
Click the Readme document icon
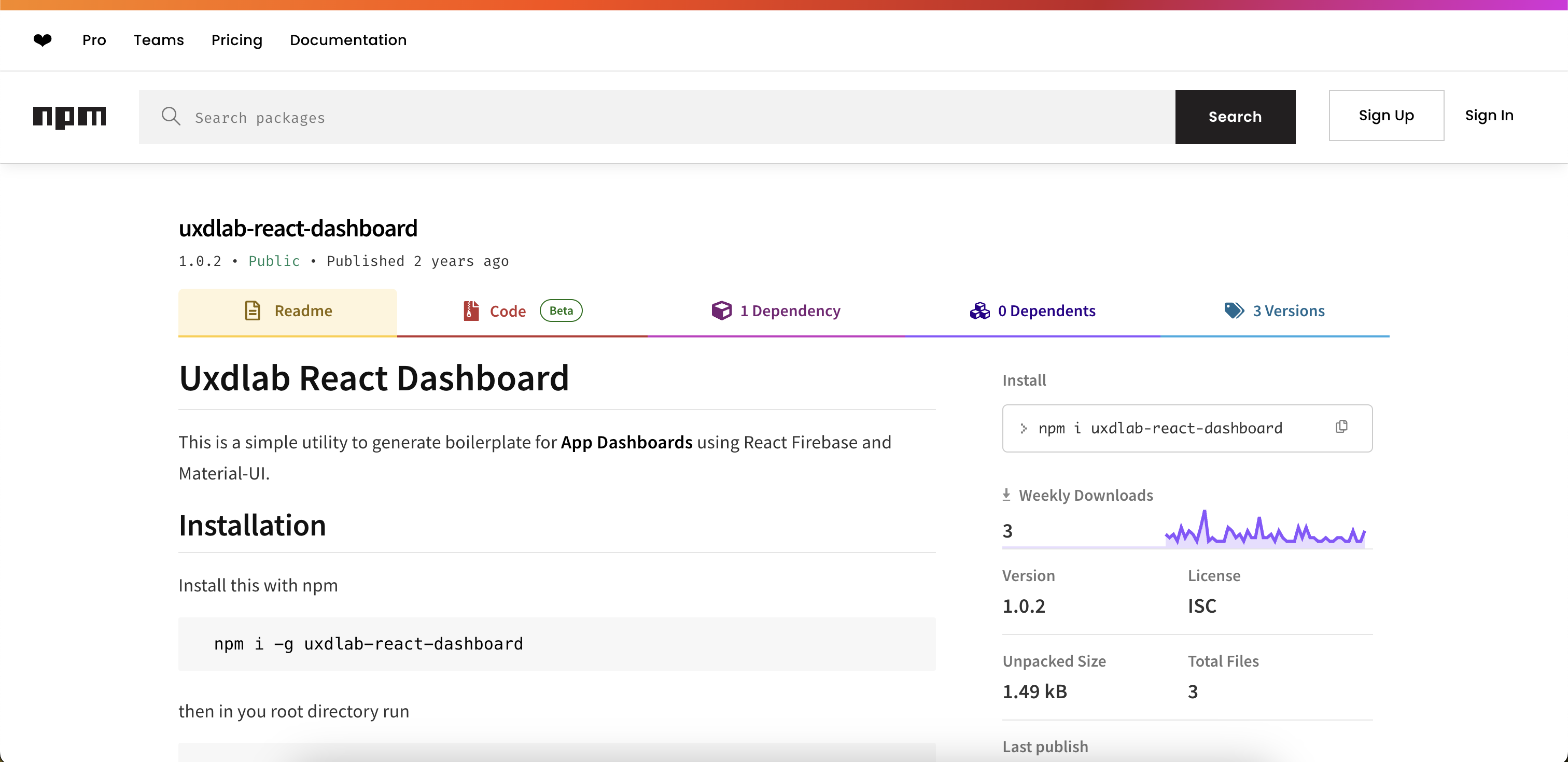(252, 311)
